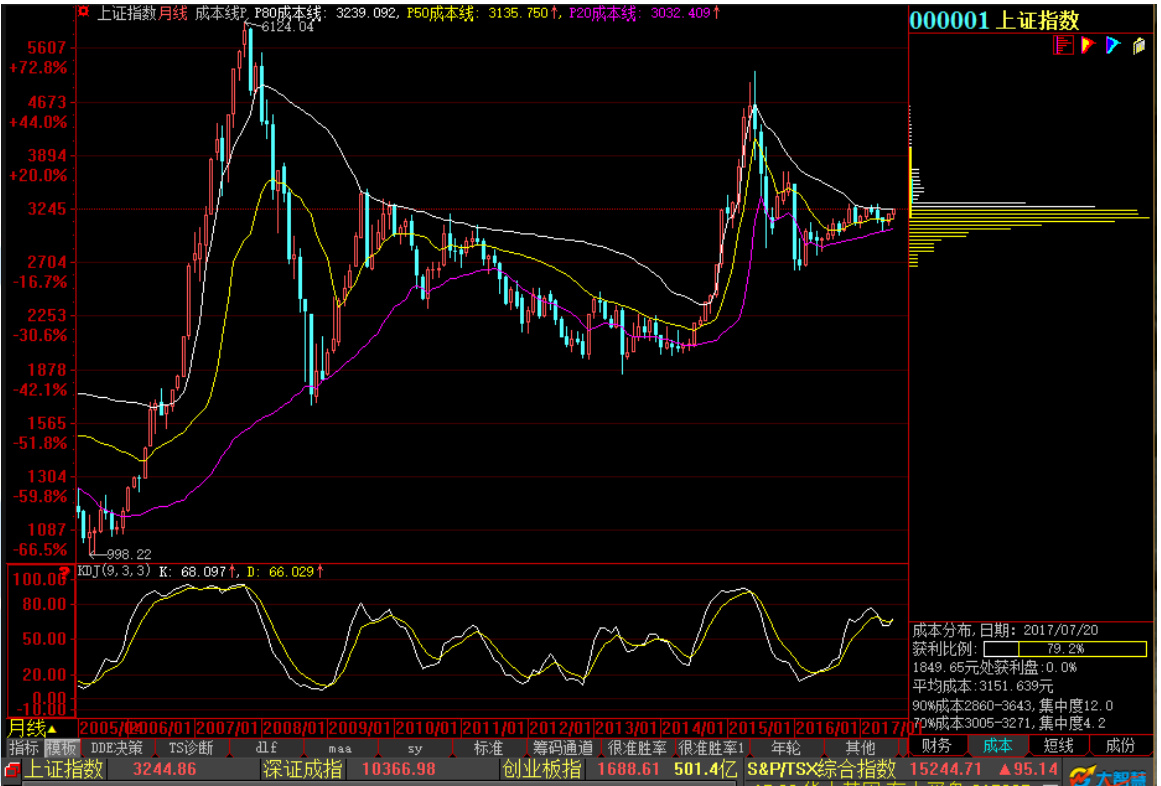Select the 筹码通道 template
The width and height of the screenshot is (1161, 786).
[x=562, y=748]
